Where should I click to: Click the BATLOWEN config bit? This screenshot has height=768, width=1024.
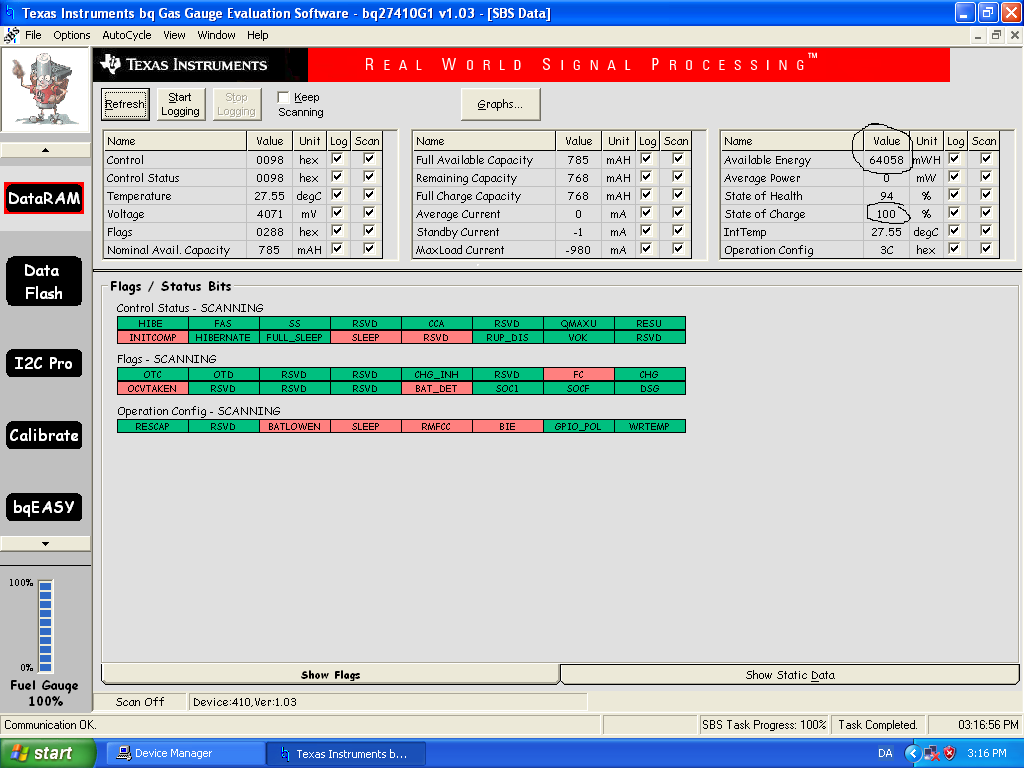[x=295, y=426]
